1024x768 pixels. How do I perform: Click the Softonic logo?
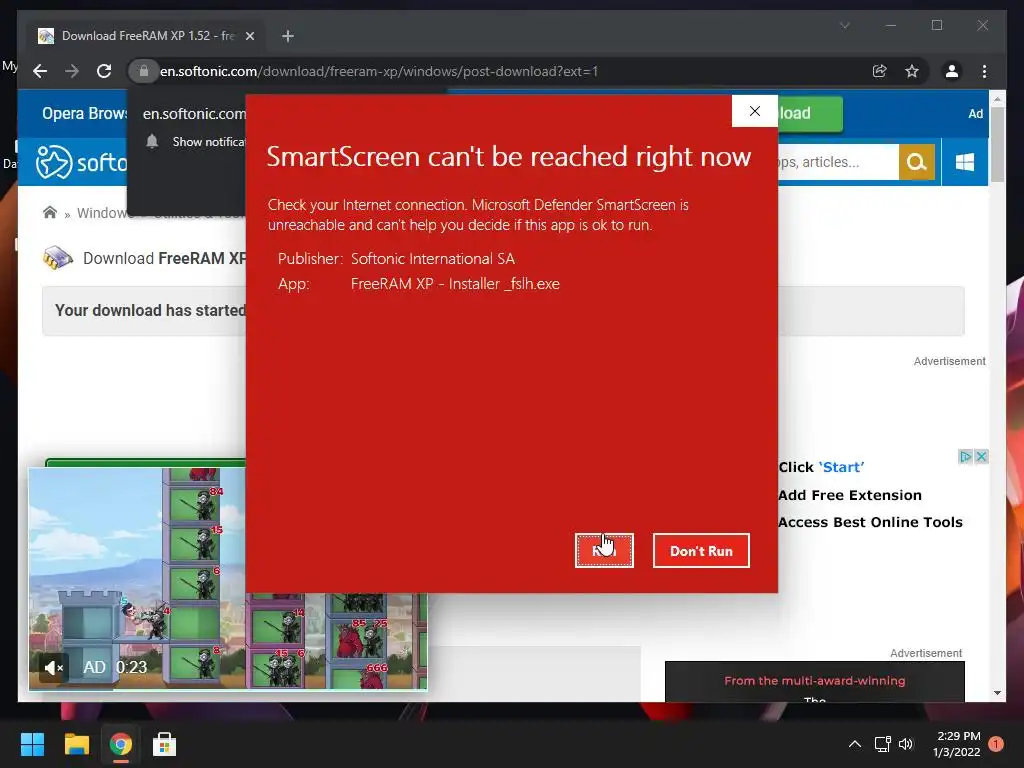tap(82, 162)
